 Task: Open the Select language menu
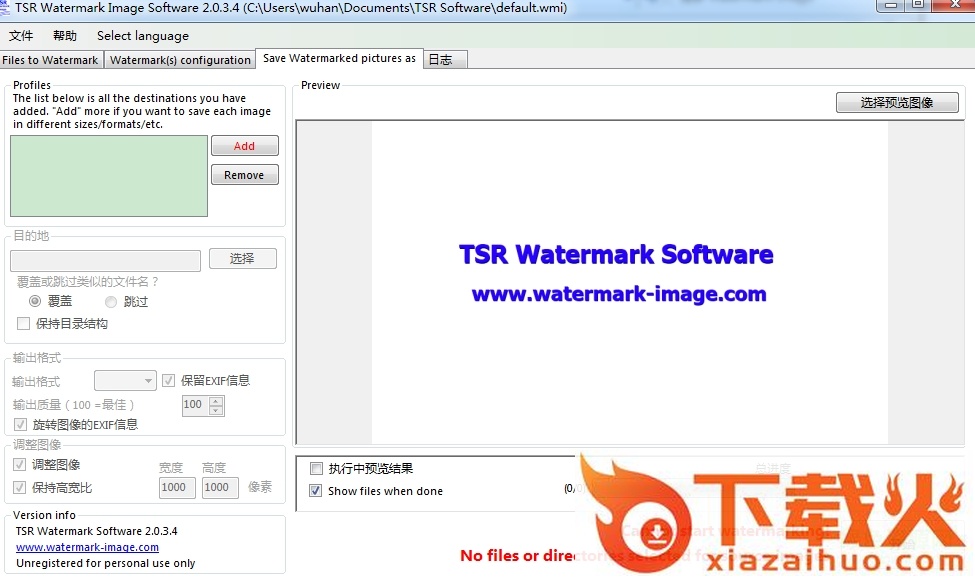tap(142, 36)
